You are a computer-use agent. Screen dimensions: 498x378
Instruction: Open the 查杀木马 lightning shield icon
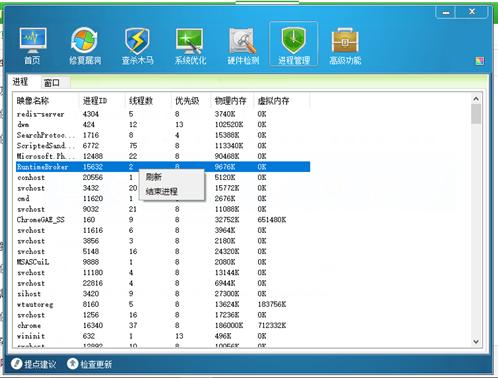pyautogui.click(x=137, y=46)
